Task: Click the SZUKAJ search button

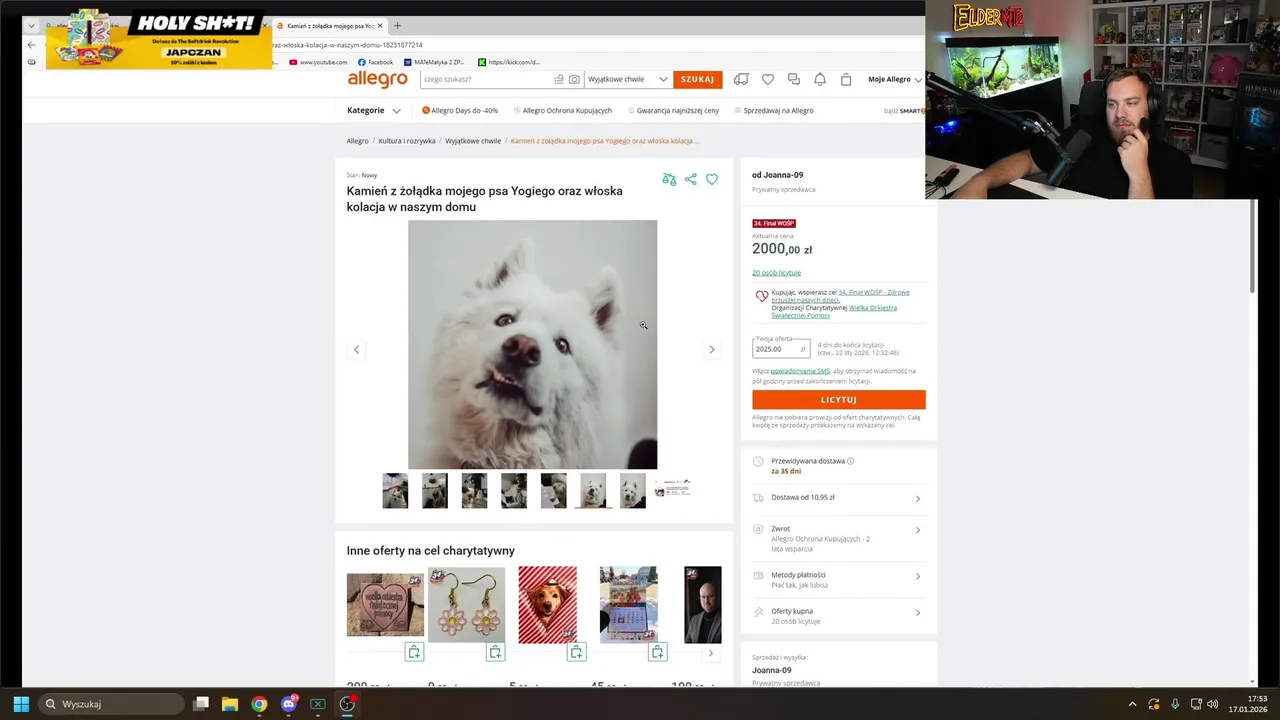Action: pos(697,79)
